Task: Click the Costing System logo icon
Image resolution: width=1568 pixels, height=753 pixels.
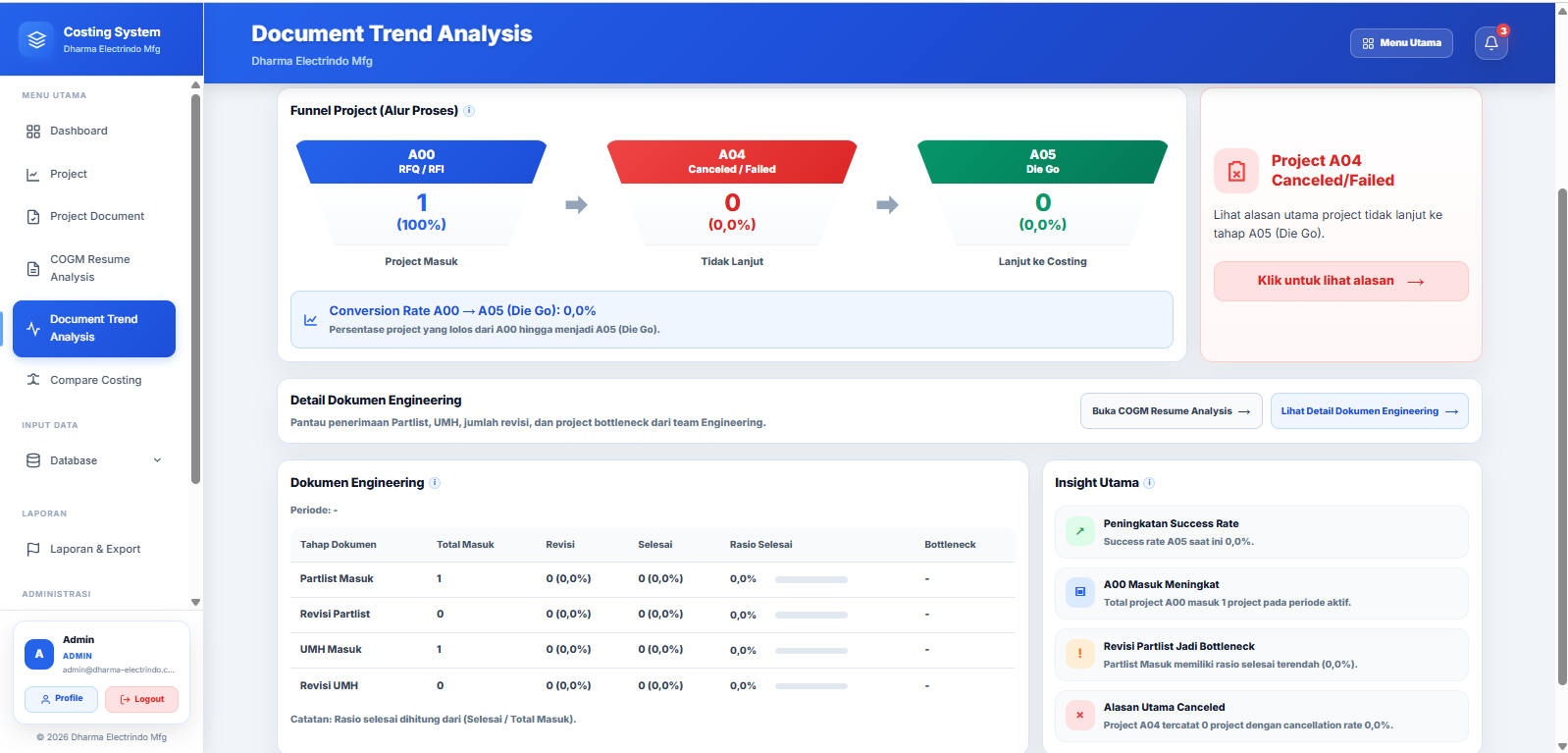Action: pyautogui.click(x=36, y=39)
